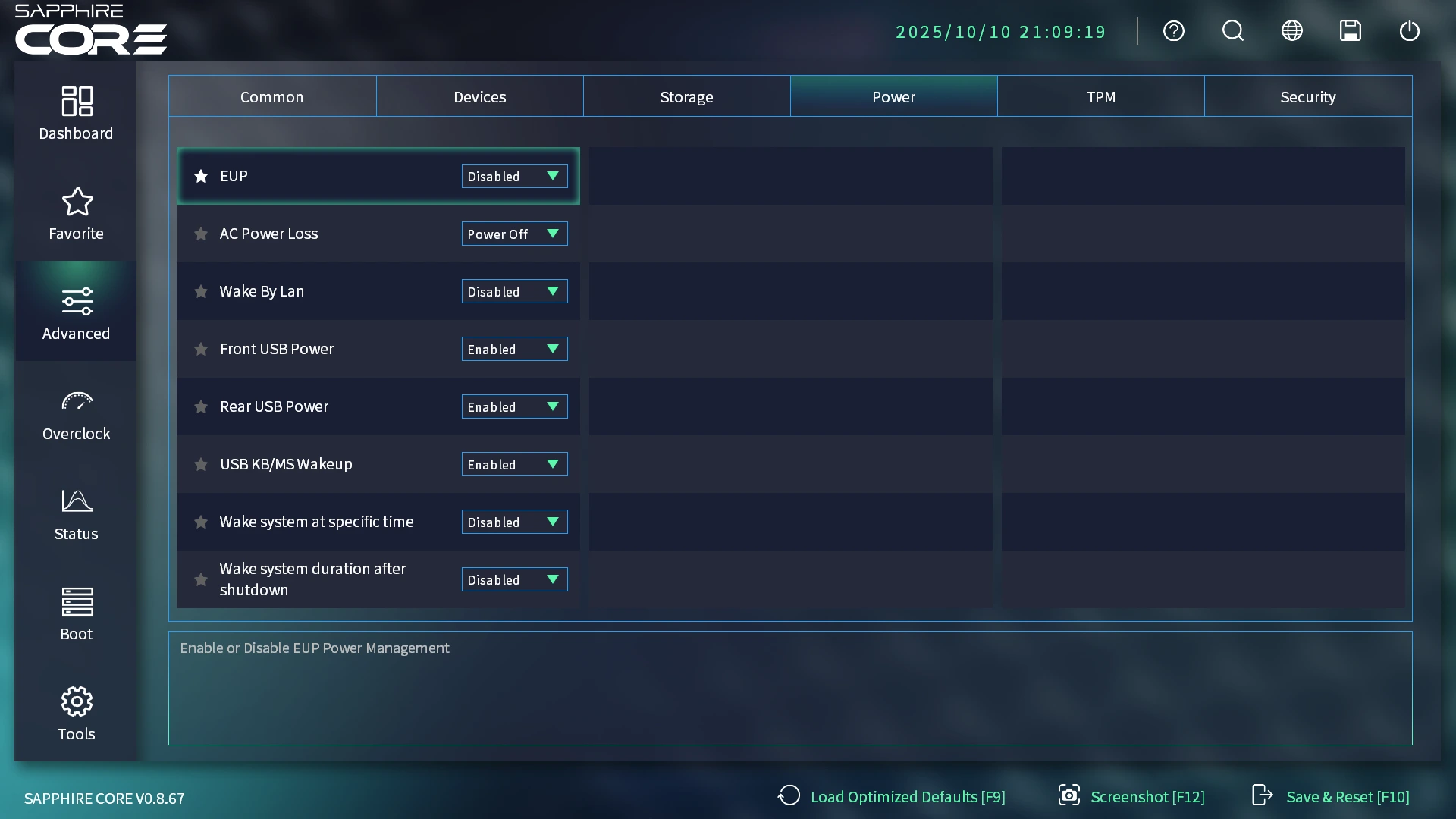Click the floppy disk save icon
The image size is (1456, 819).
pyautogui.click(x=1350, y=31)
